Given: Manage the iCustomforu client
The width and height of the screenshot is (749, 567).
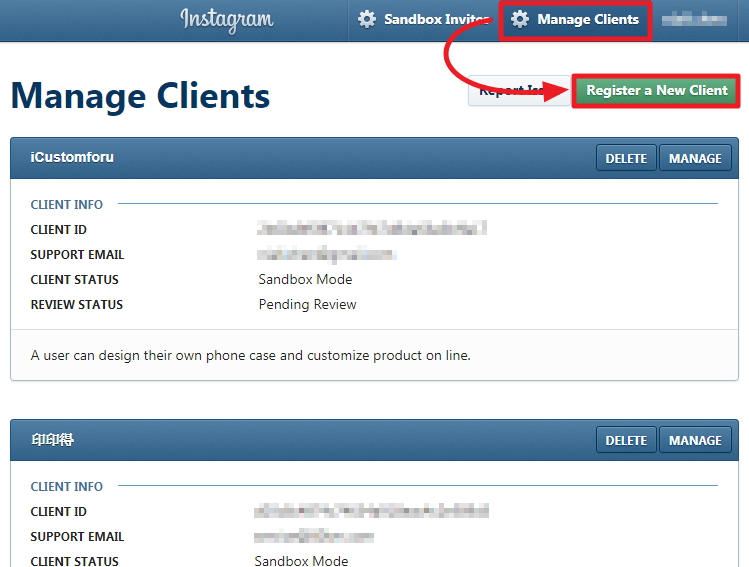Looking at the screenshot, I should click(x=695, y=158).
